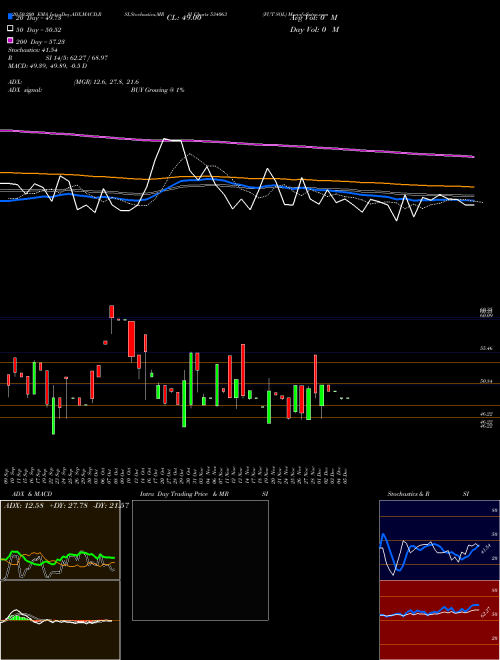Screen dimensions: 500x660
Task: Click the blue Stochastics chart panel
Action: pos(439,540)
